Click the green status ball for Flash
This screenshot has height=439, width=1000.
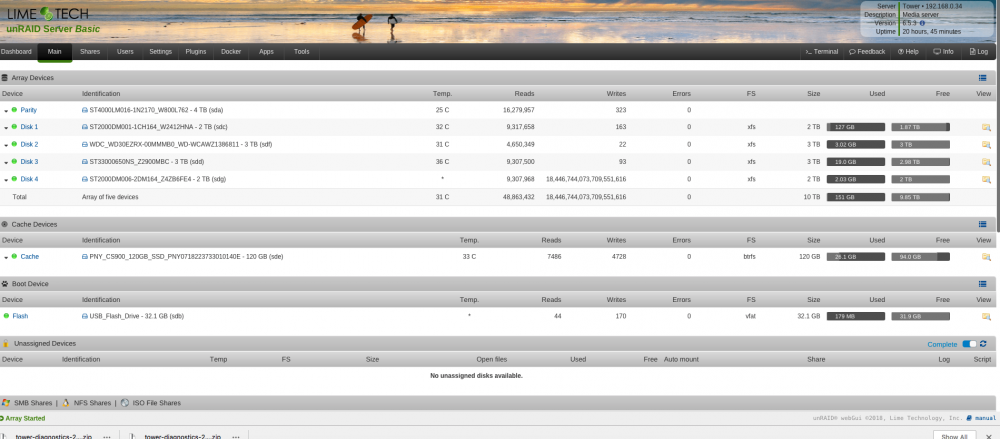[x=6, y=316]
